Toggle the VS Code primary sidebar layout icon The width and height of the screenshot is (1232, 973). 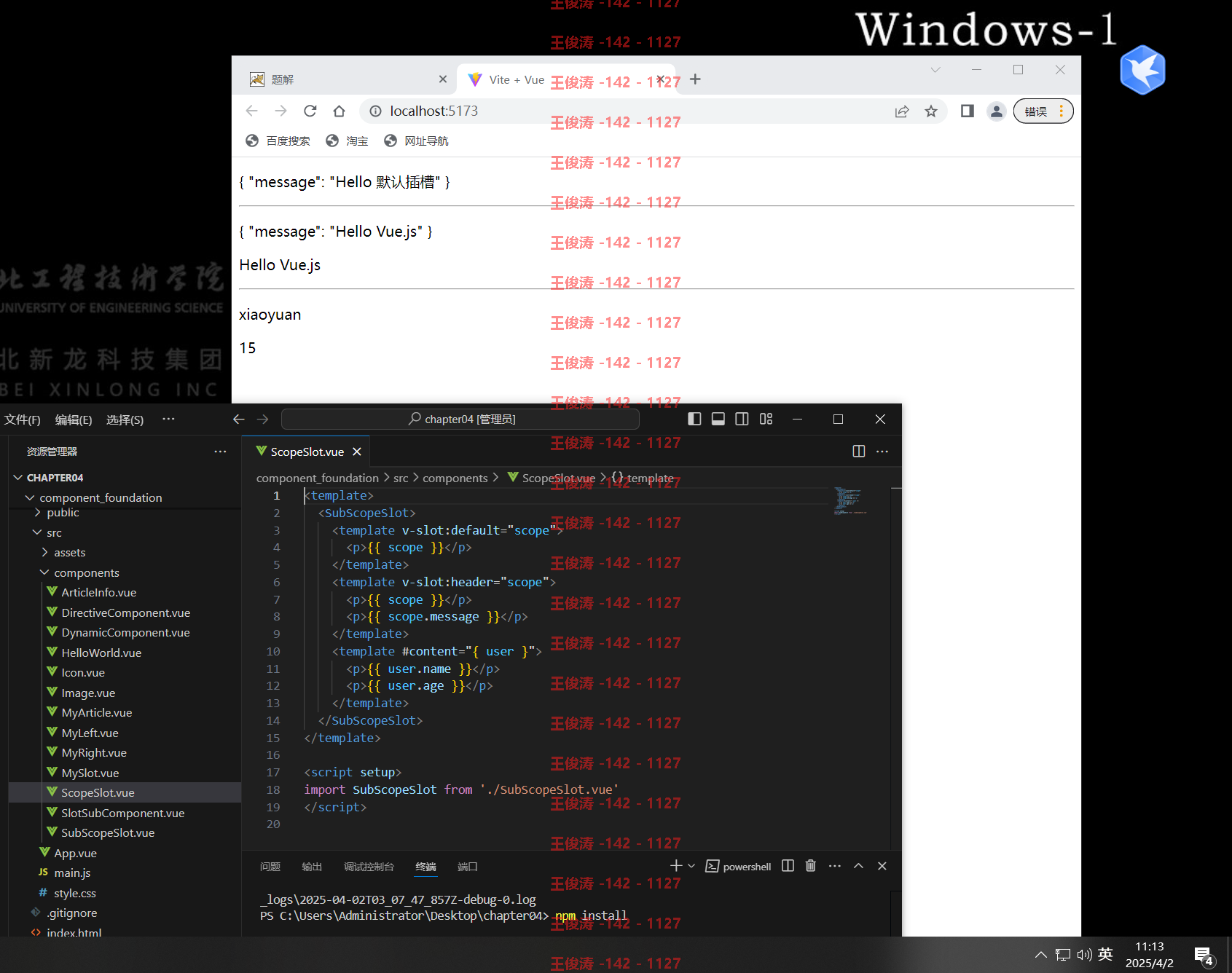(x=694, y=419)
